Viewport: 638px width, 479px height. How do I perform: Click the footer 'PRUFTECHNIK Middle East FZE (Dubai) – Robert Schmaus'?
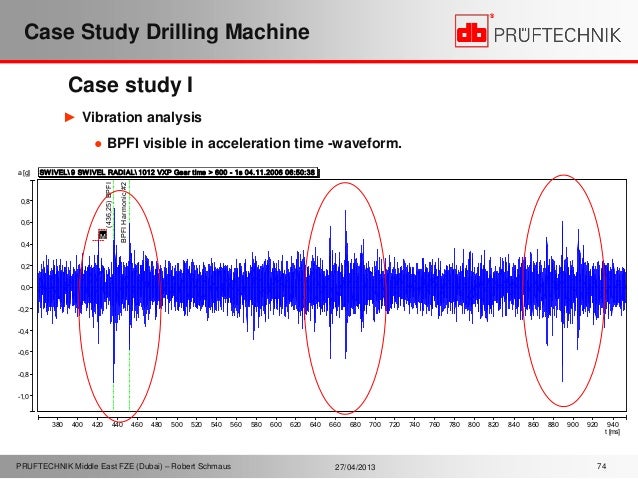[x=123, y=466]
